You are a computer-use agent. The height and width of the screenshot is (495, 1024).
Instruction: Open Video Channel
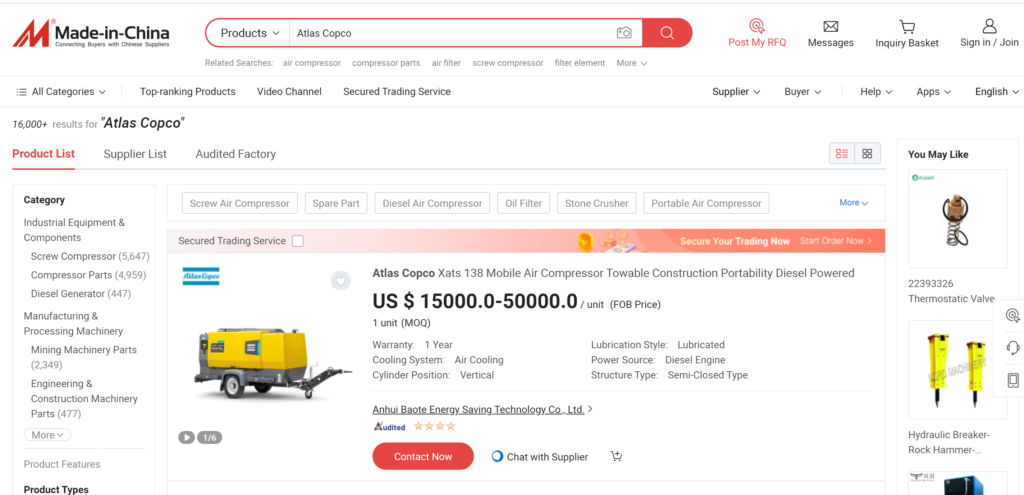(x=289, y=92)
